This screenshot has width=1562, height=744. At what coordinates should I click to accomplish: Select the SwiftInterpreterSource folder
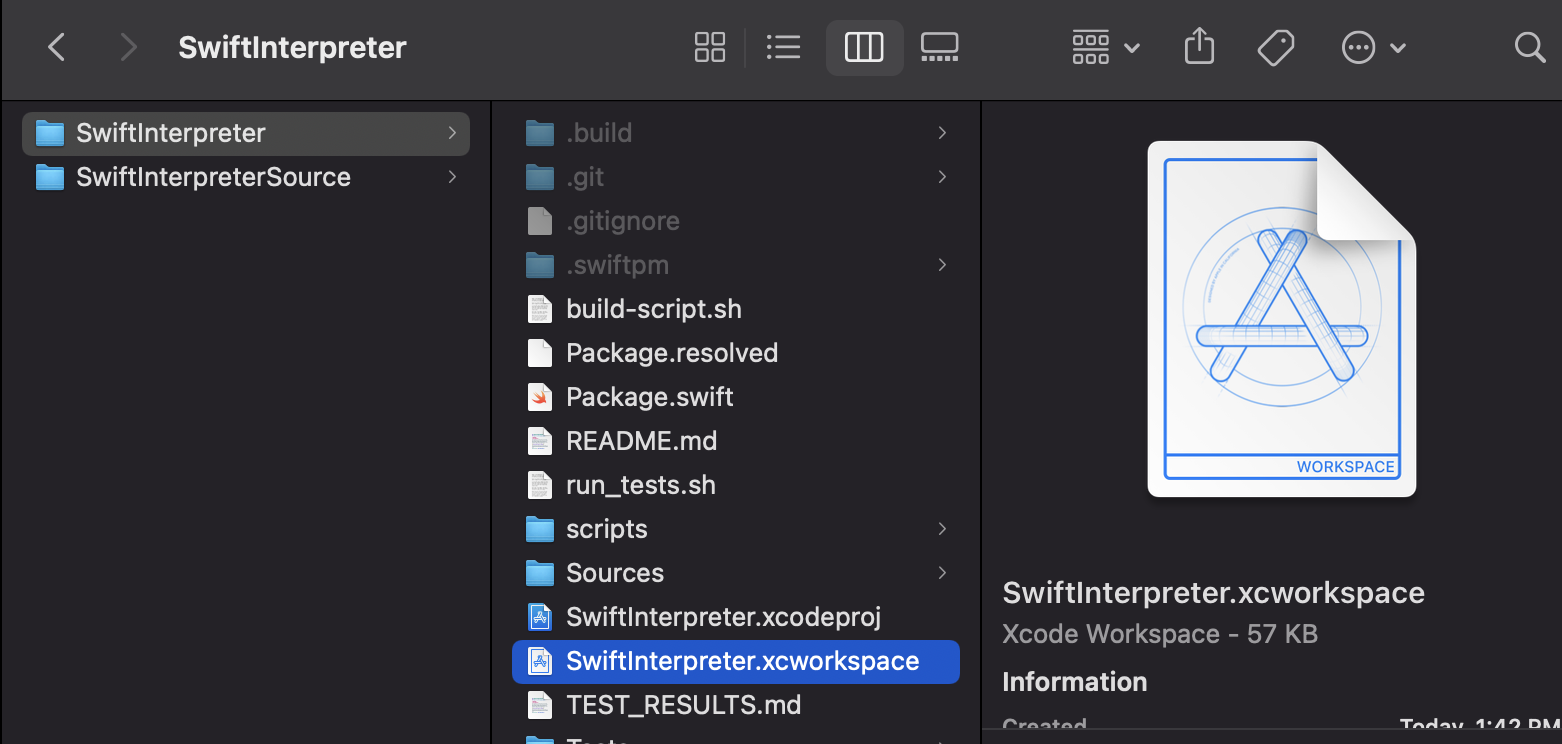246,177
